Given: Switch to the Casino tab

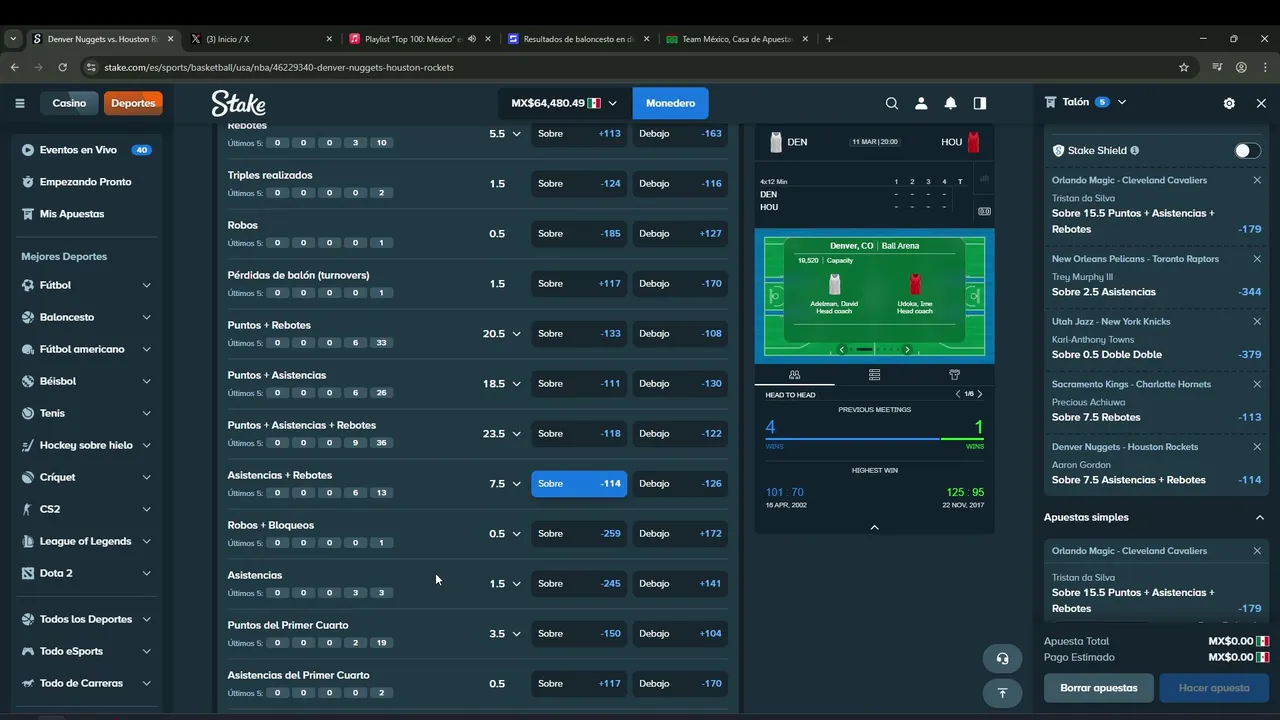Looking at the screenshot, I should point(69,103).
